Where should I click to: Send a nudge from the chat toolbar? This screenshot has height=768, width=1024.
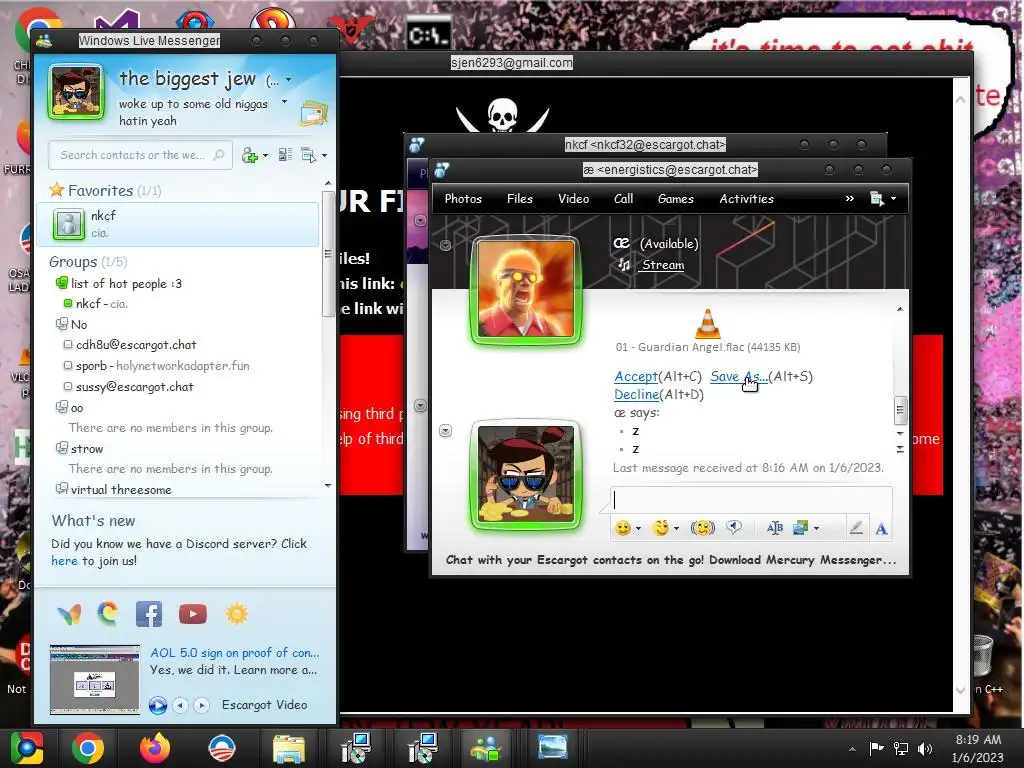[703, 528]
